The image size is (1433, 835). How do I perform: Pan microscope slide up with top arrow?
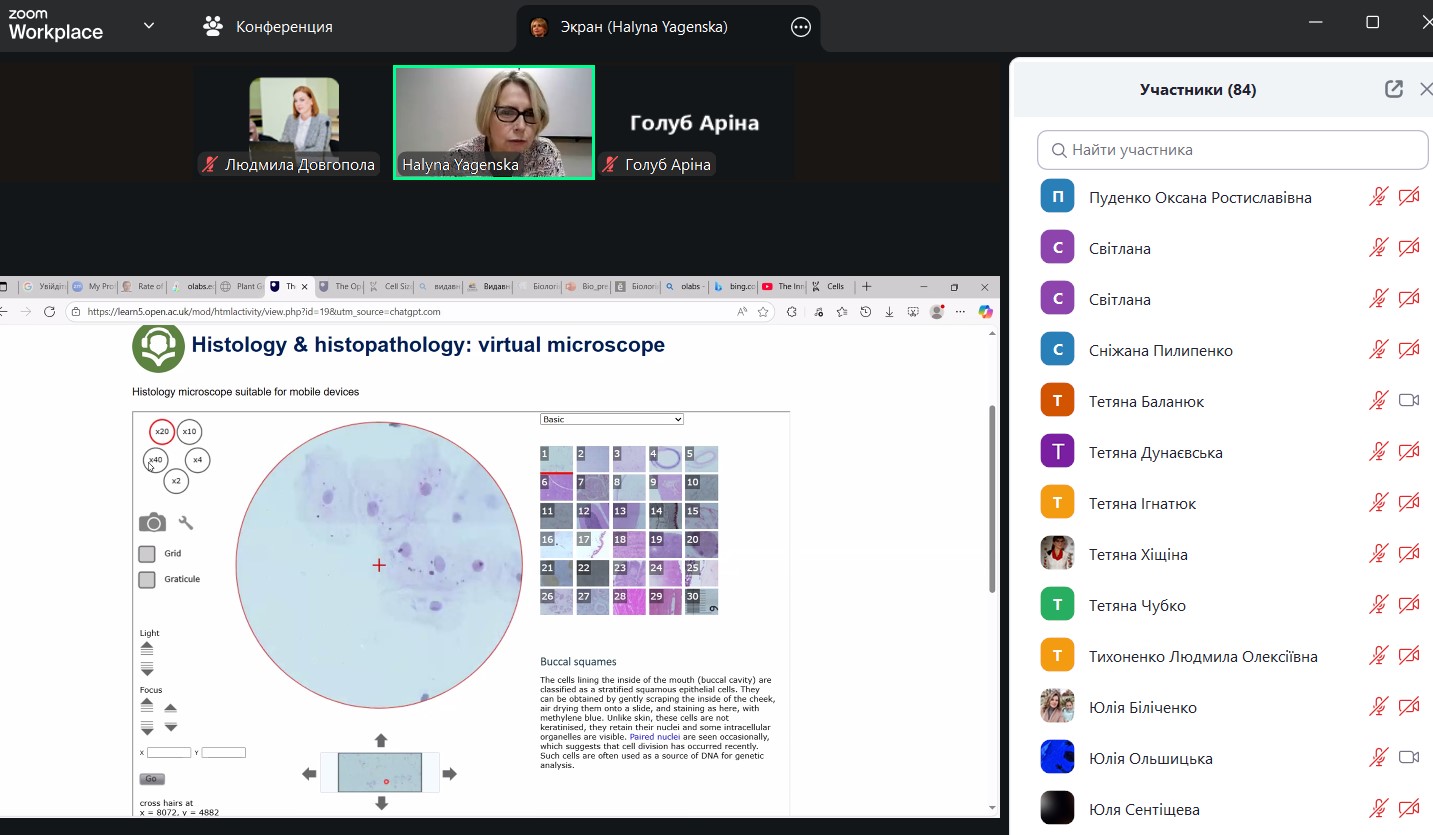point(380,740)
